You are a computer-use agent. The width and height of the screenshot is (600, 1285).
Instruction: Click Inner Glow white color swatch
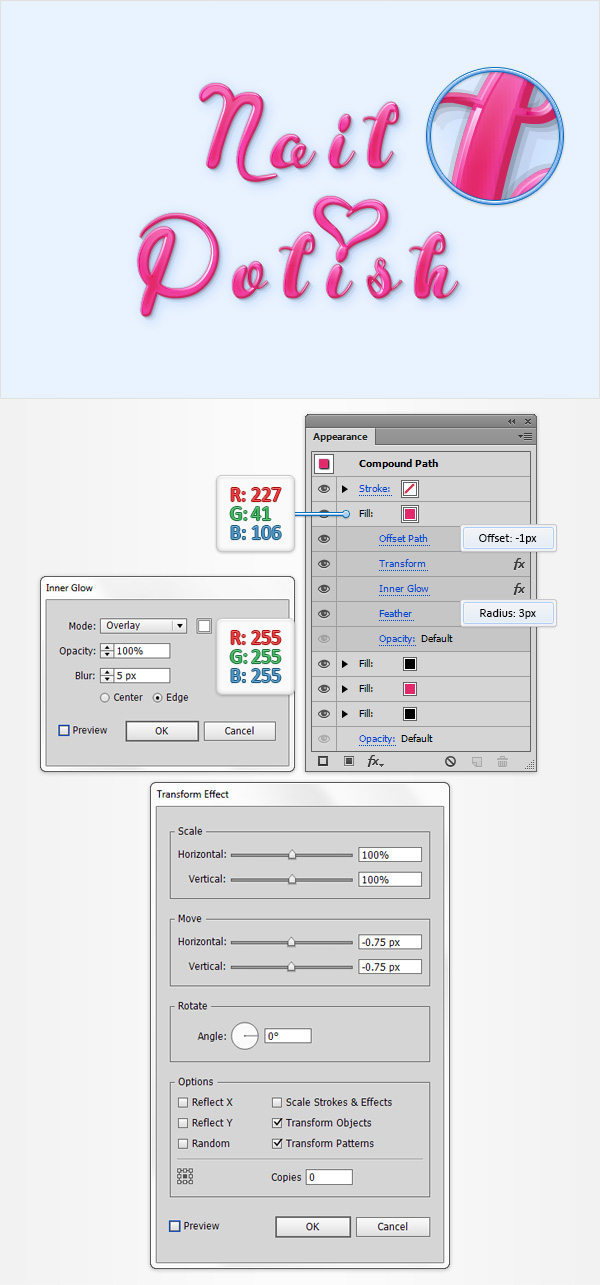click(204, 626)
